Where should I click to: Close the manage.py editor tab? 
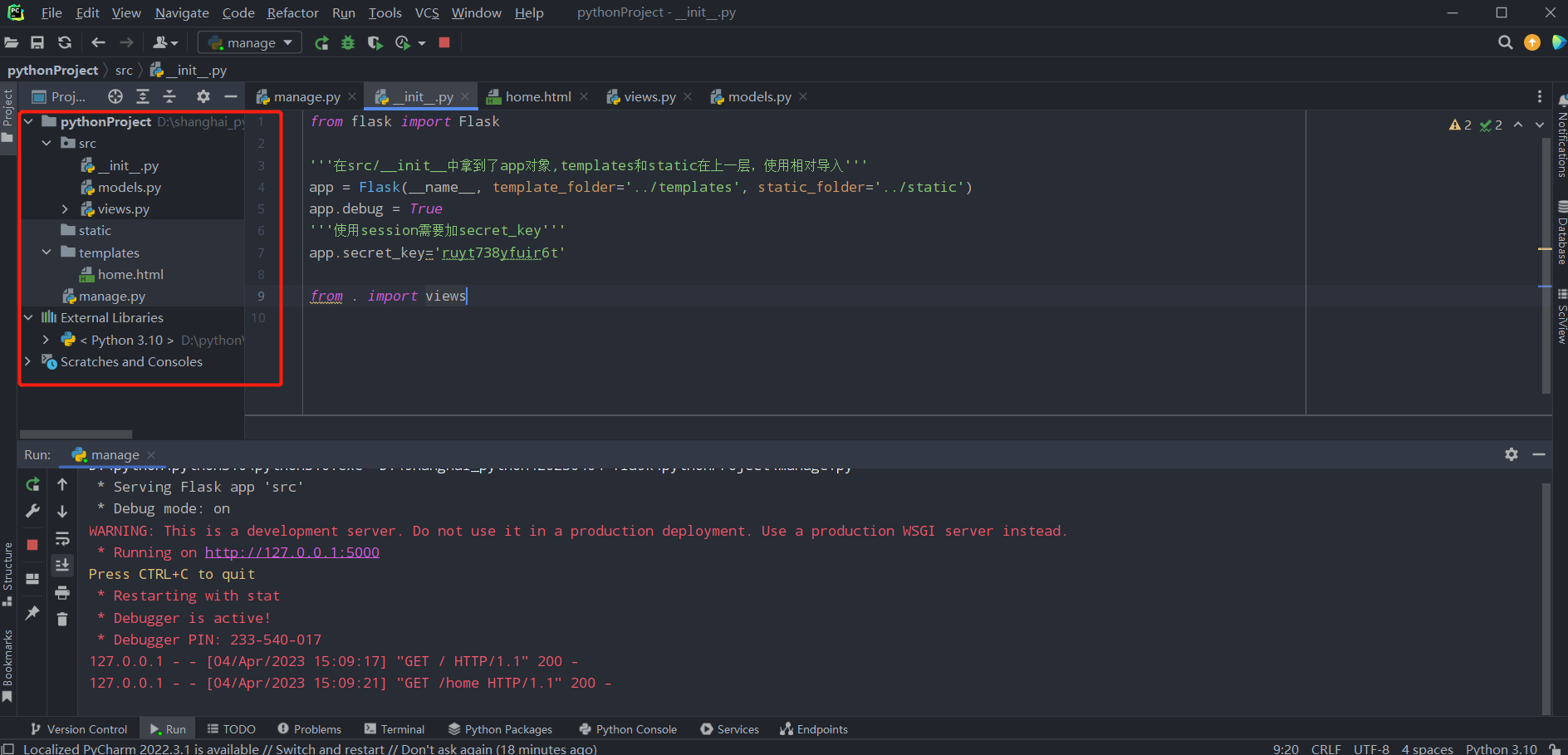tap(352, 97)
